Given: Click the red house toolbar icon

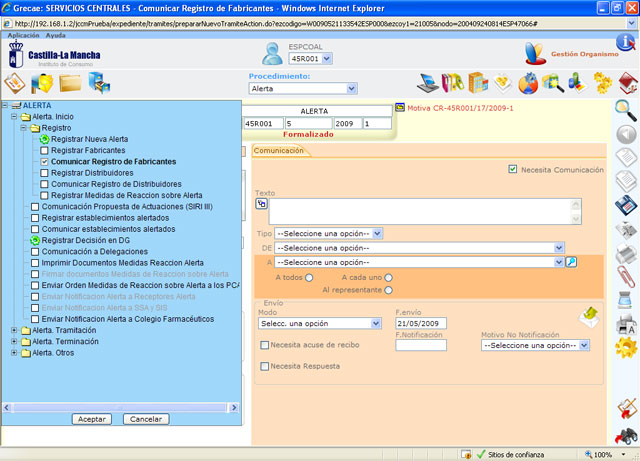Looking at the screenshot, I should pyautogui.click(x=628, y=83).
